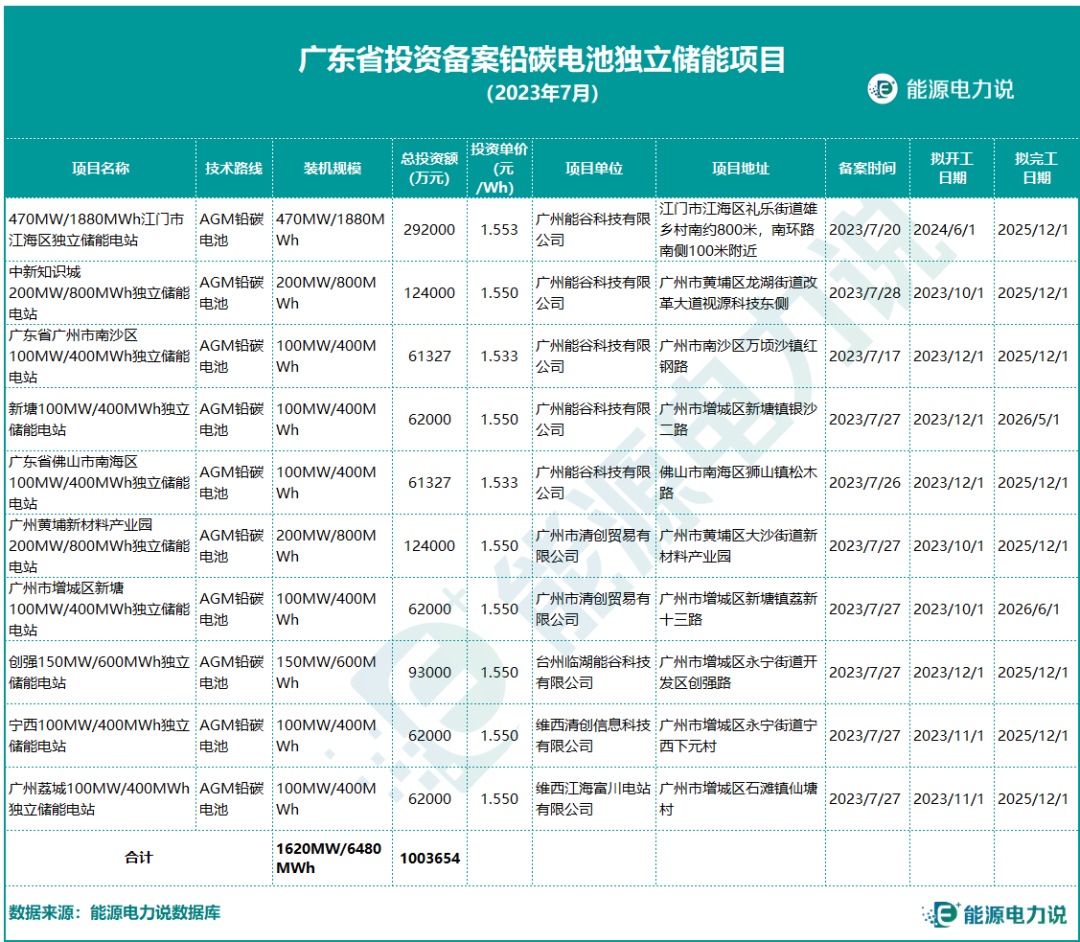Select the 总投资额(万元) column header
Viewport: 1080px width, 942px height.
430,169
